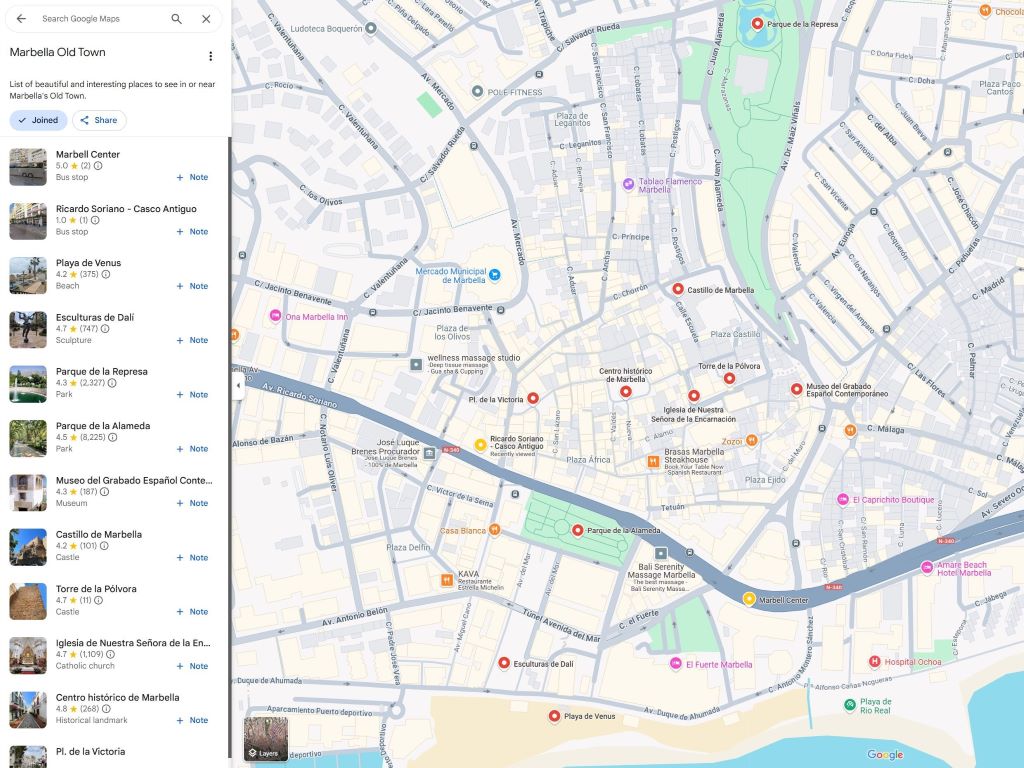Open Torre de la Pólvora rating info icon

pyautogui.click(x=99, y=600)
